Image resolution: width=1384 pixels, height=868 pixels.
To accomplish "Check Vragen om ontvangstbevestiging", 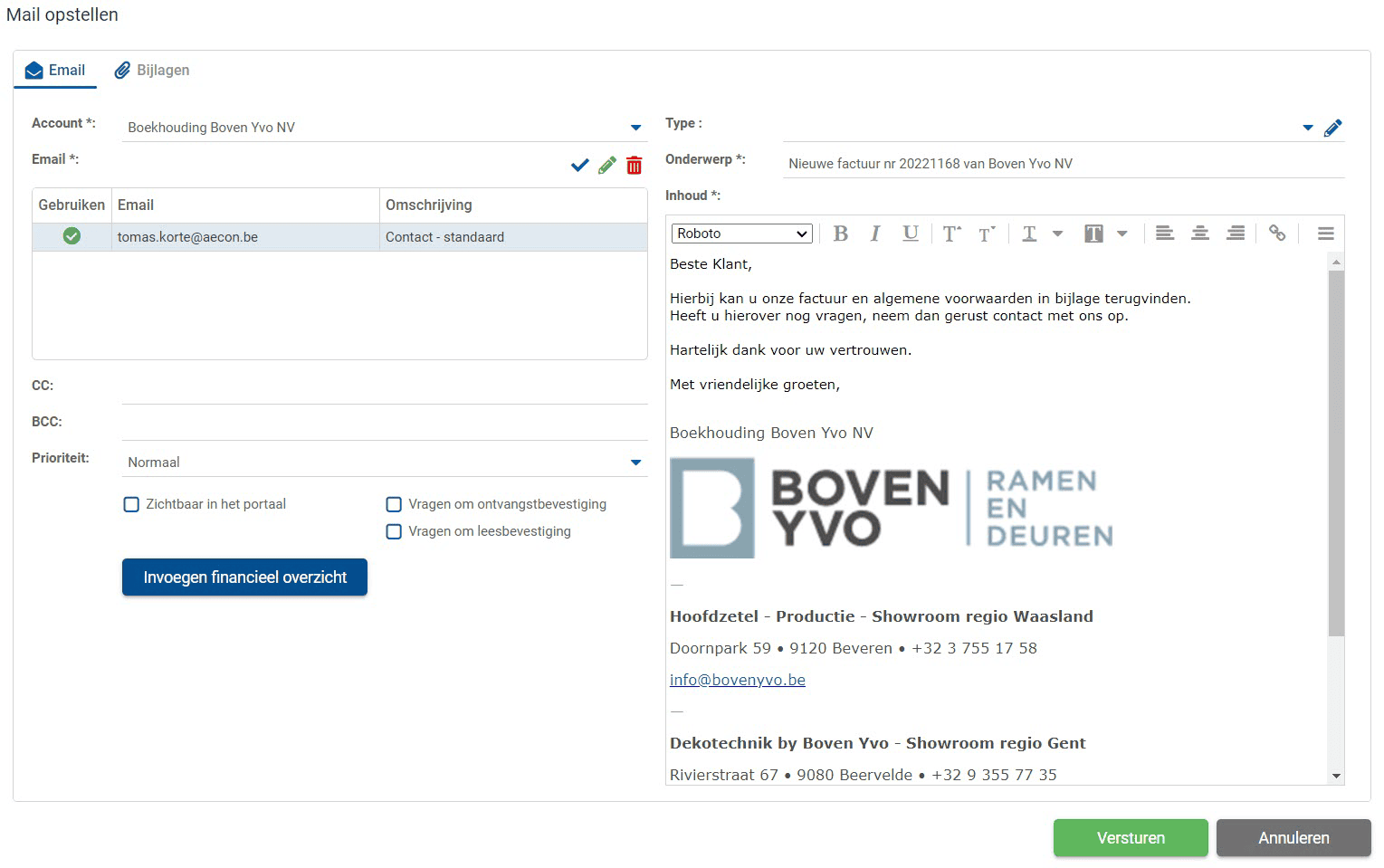I will point(394,505).
